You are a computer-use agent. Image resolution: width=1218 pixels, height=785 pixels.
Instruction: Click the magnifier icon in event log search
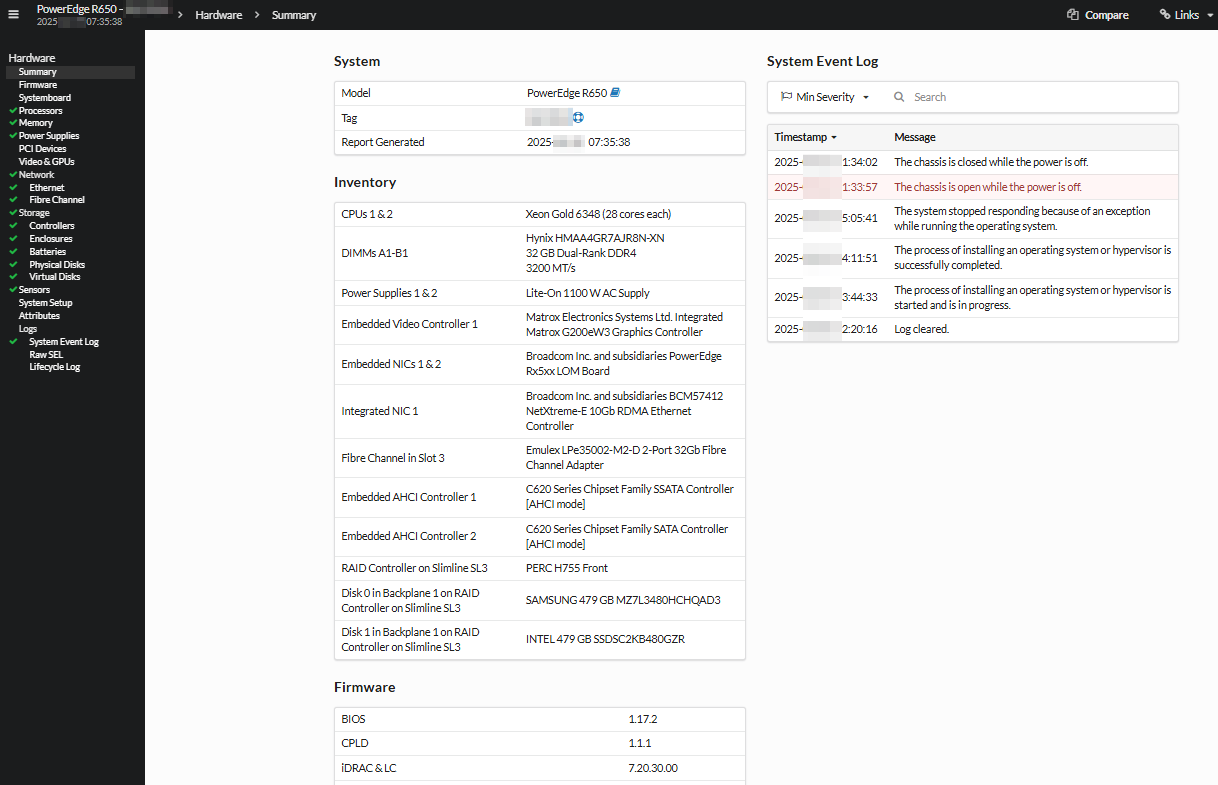click(x=899, y=97)
